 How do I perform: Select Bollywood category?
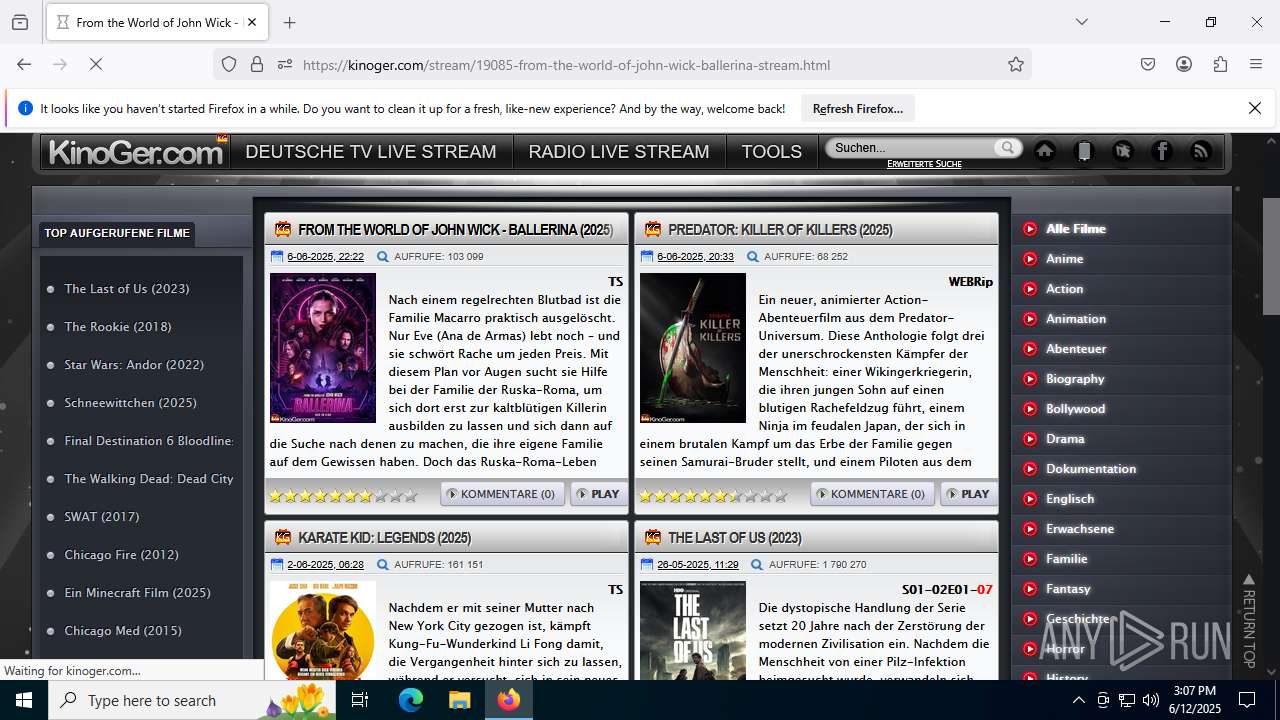(x=1076, y=409)
